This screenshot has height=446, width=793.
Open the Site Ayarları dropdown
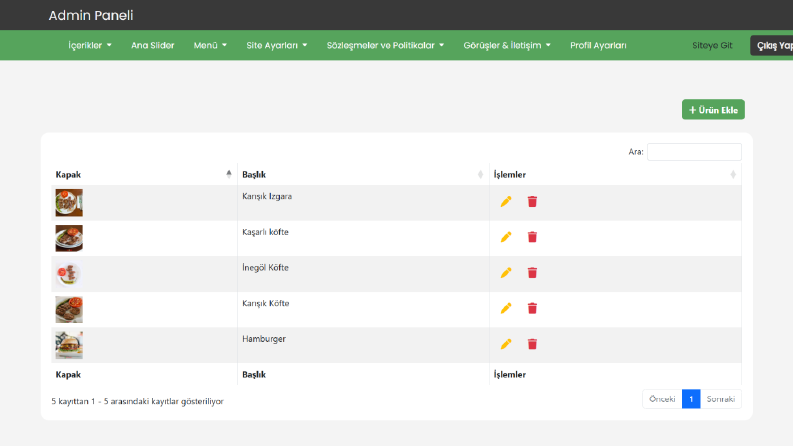[277, 46]
